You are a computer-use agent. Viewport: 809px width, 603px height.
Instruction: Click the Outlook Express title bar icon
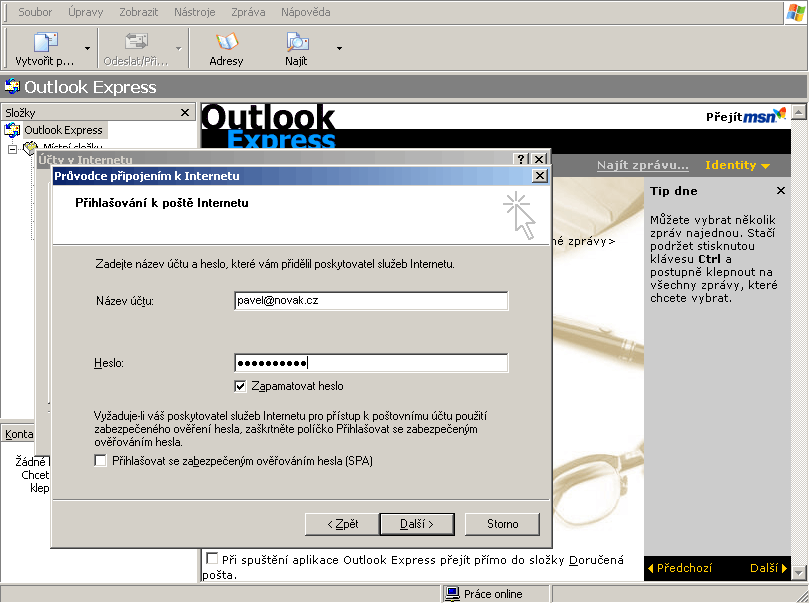pyautogui.click(x=11, y=87)
